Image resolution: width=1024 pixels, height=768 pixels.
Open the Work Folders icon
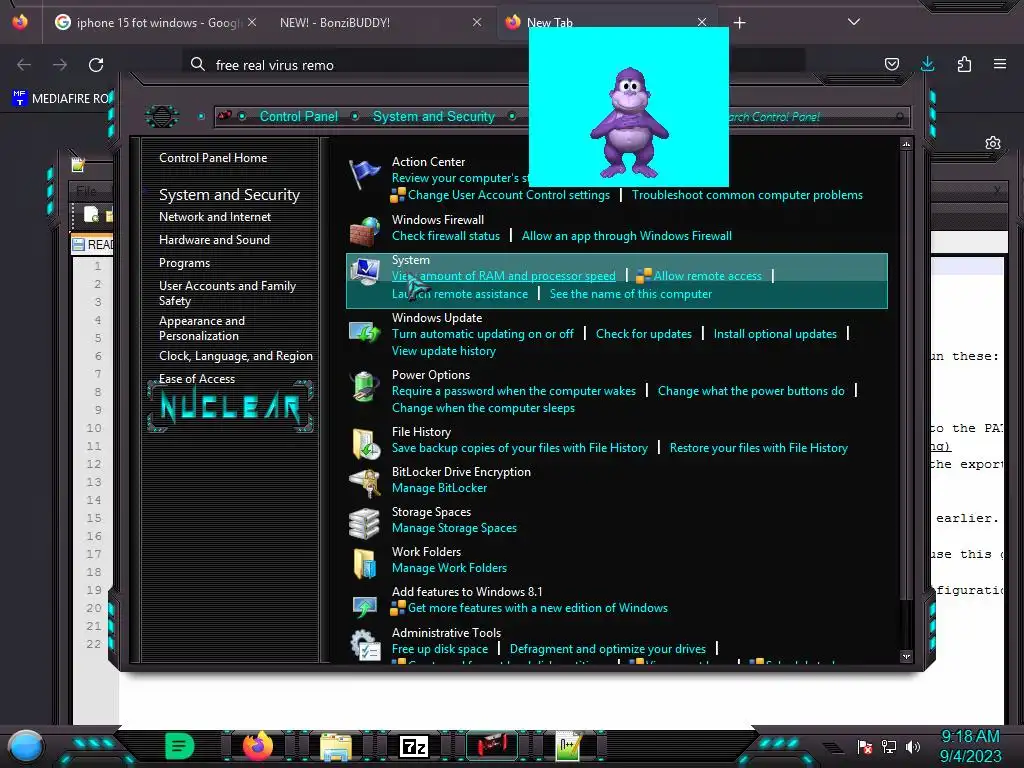tap(364, 563)
